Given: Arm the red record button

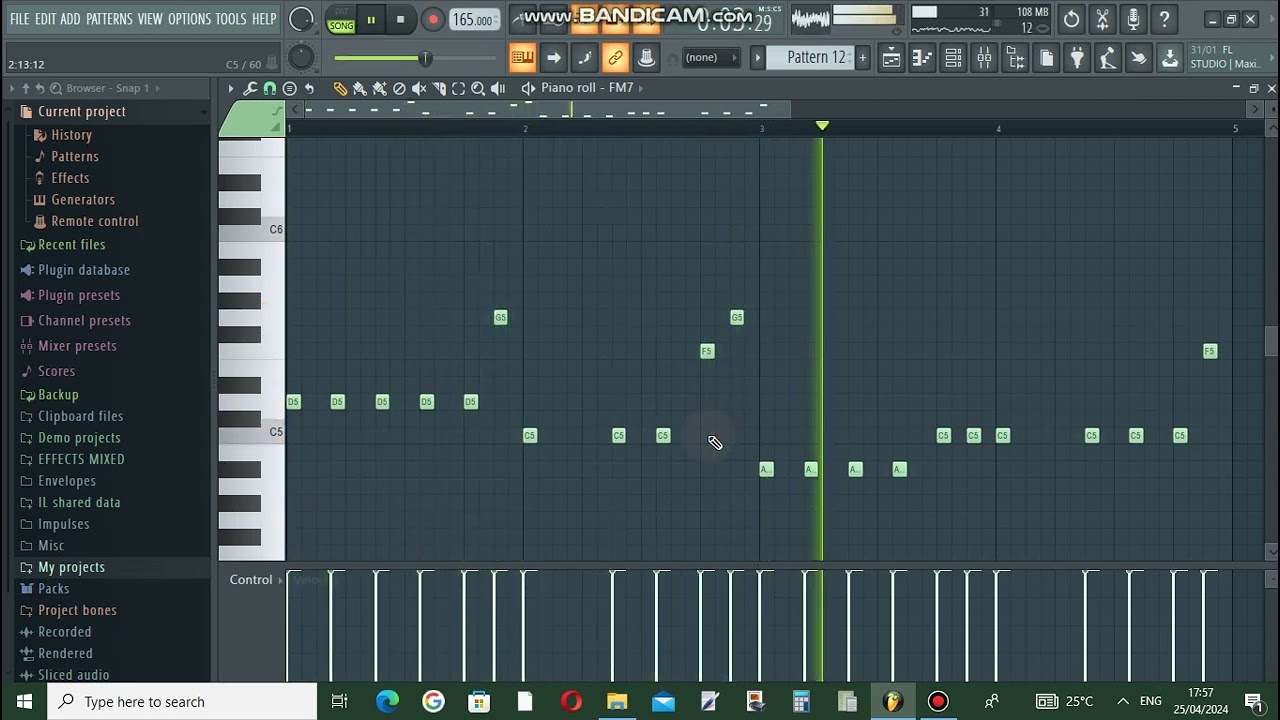Looking at the screenshot, I should pyautogui.click(x=432, y=19).
